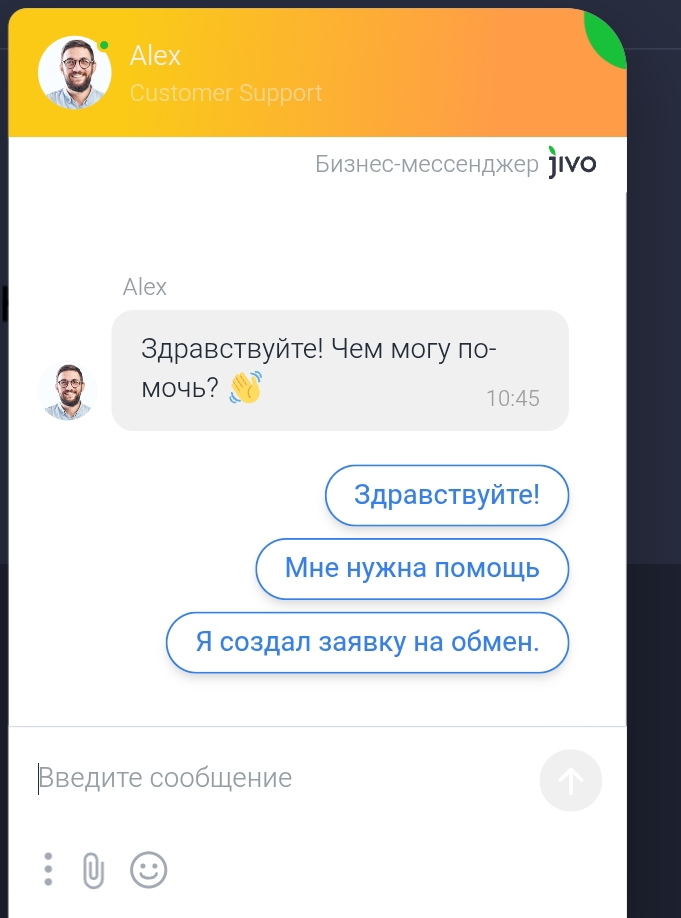Image resolution: width=681 pixels, height=918 pixels.
Task: Open the three-dot options menu
Action: pyautogui.click(x=48, y=869)
